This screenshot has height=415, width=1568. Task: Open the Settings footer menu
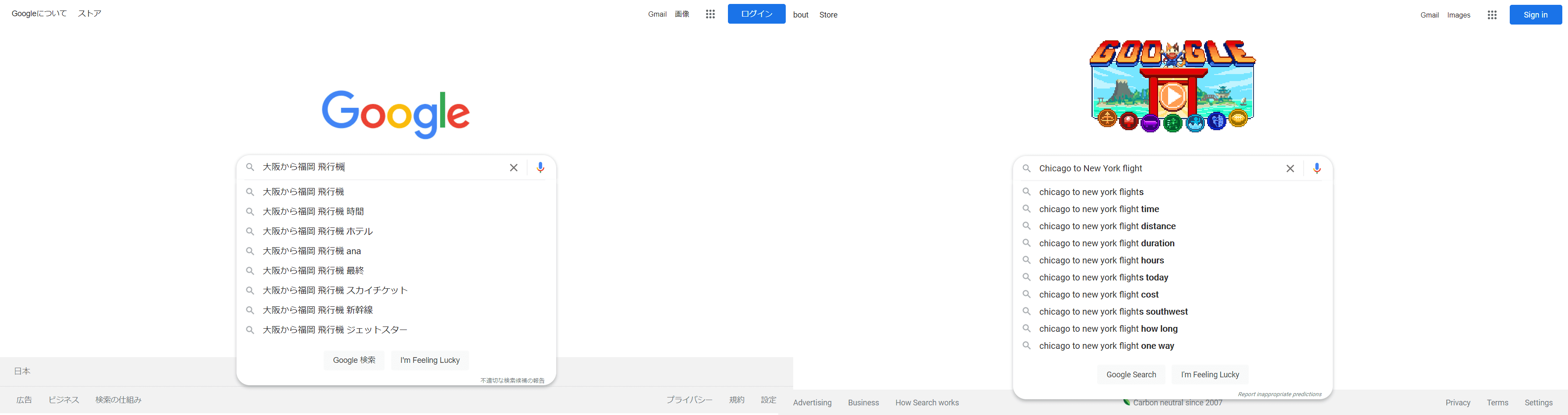1538,403
